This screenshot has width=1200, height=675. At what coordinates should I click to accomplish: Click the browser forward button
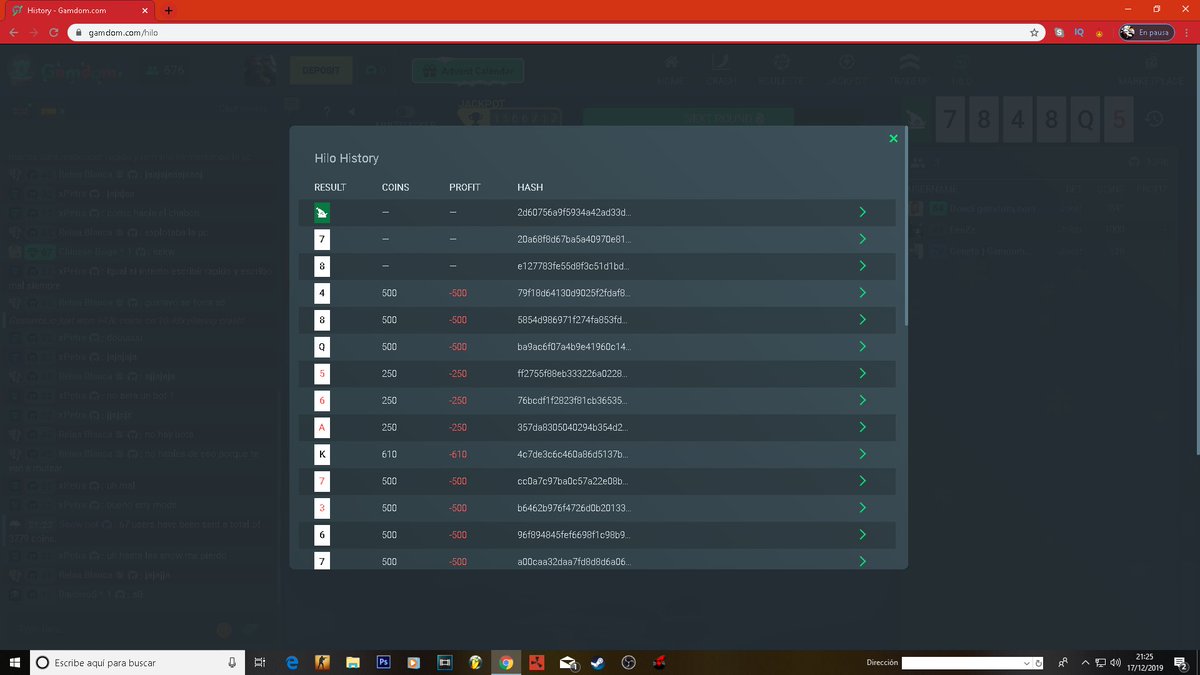coord(36,32)
